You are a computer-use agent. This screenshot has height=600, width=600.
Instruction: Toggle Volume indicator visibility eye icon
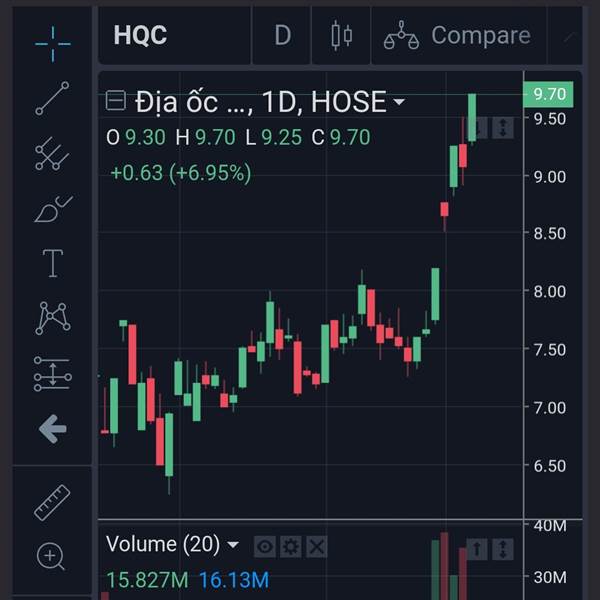coord(264,546)
